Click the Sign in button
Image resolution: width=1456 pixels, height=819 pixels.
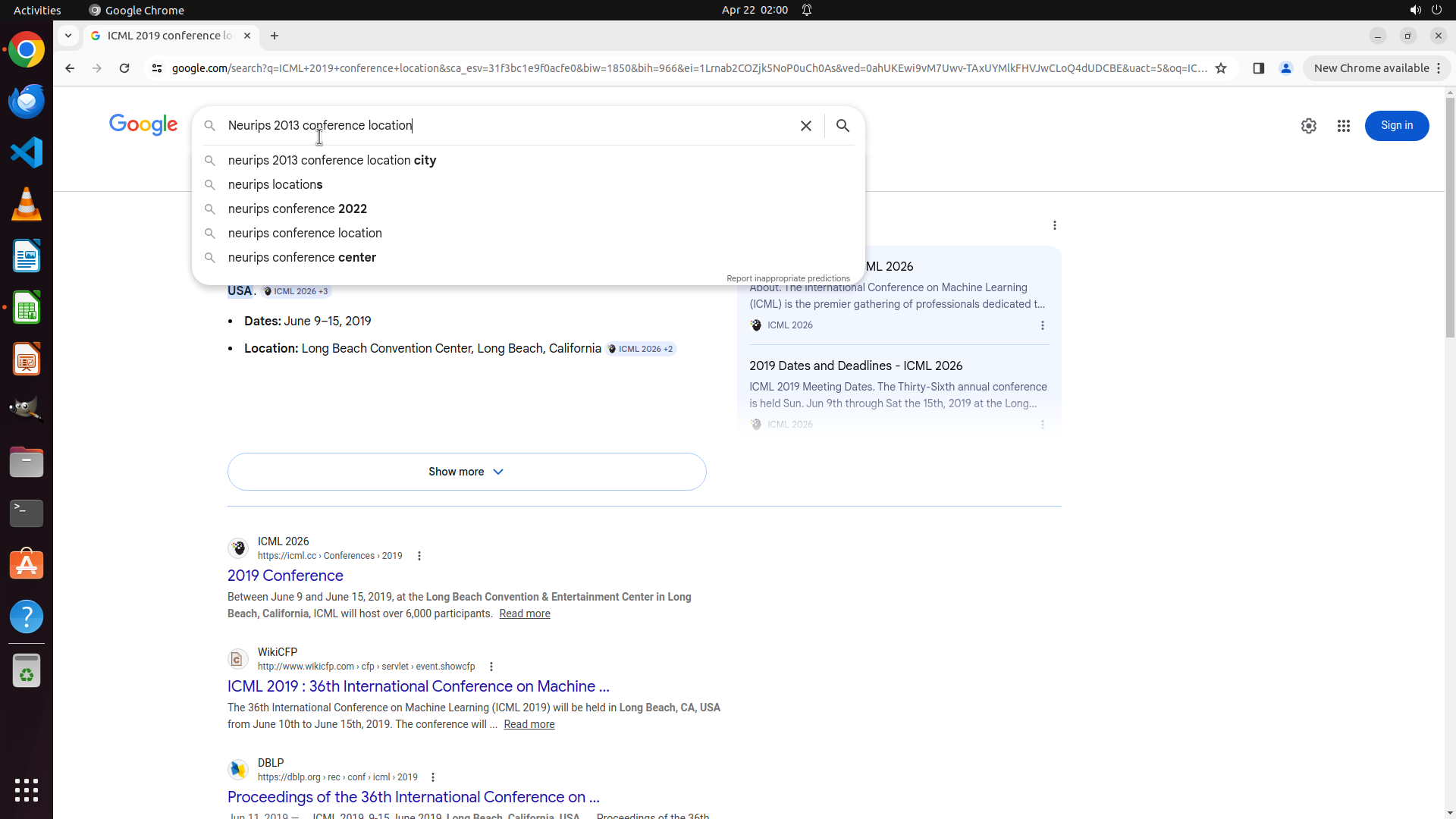(1396, 126)
